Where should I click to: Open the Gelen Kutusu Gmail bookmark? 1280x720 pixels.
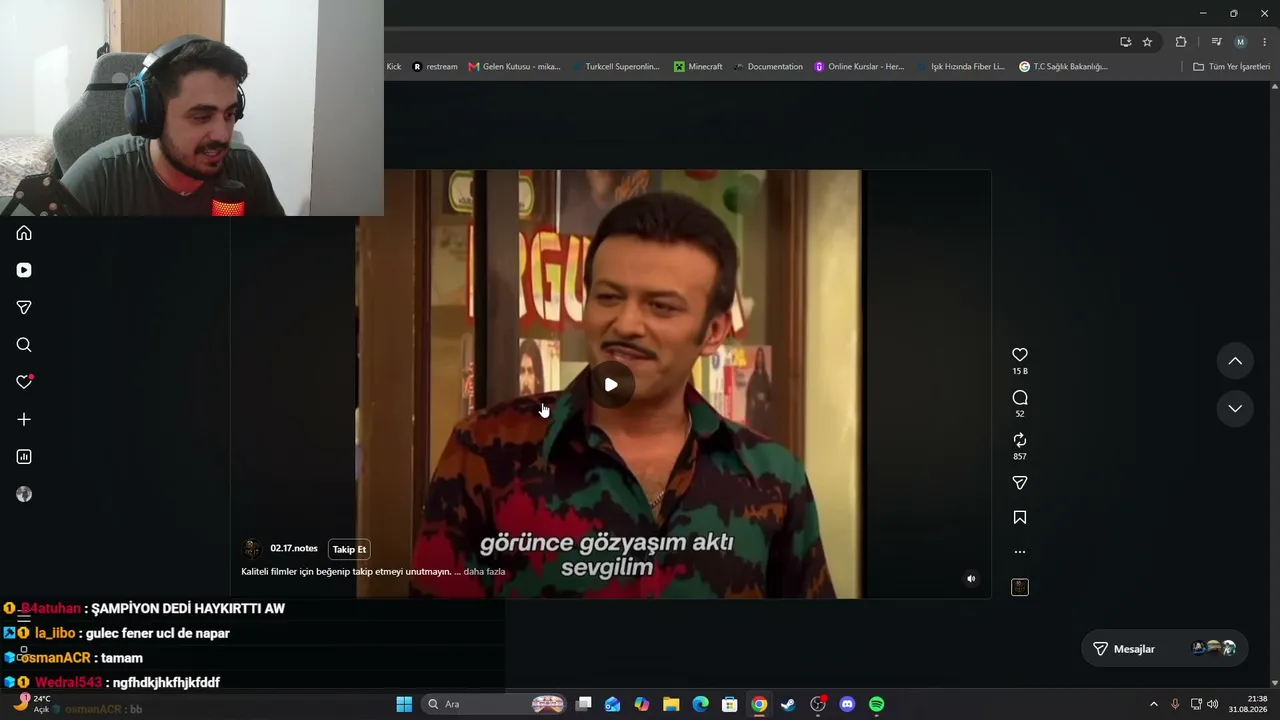coord(515,67)
